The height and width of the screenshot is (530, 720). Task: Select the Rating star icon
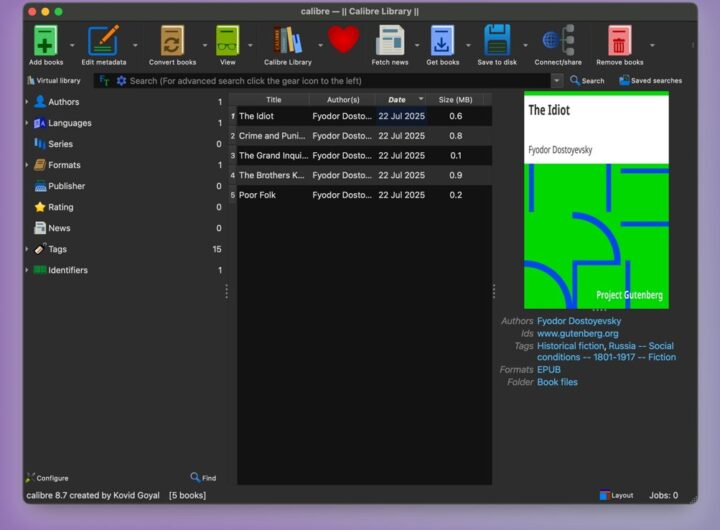[x=40, y=207]
